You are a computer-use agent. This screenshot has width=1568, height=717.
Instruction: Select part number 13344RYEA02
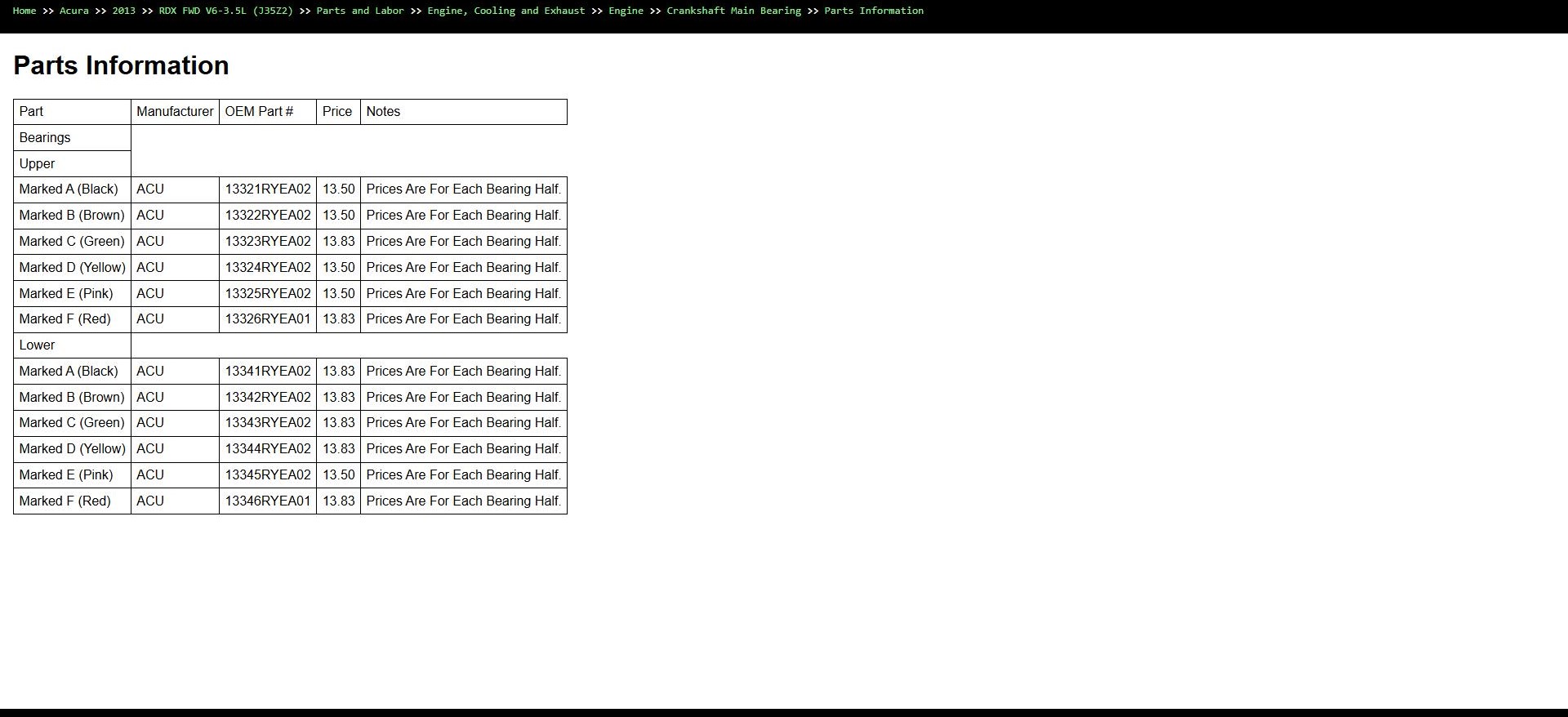point(268,449)
